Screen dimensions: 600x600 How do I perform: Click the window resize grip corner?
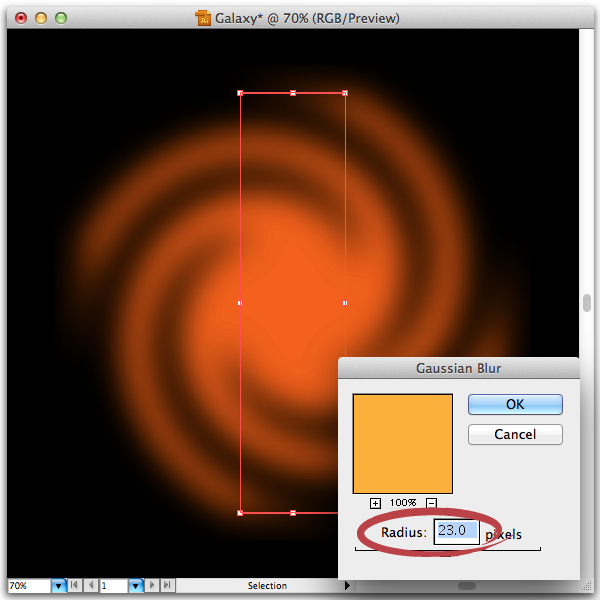587,586
